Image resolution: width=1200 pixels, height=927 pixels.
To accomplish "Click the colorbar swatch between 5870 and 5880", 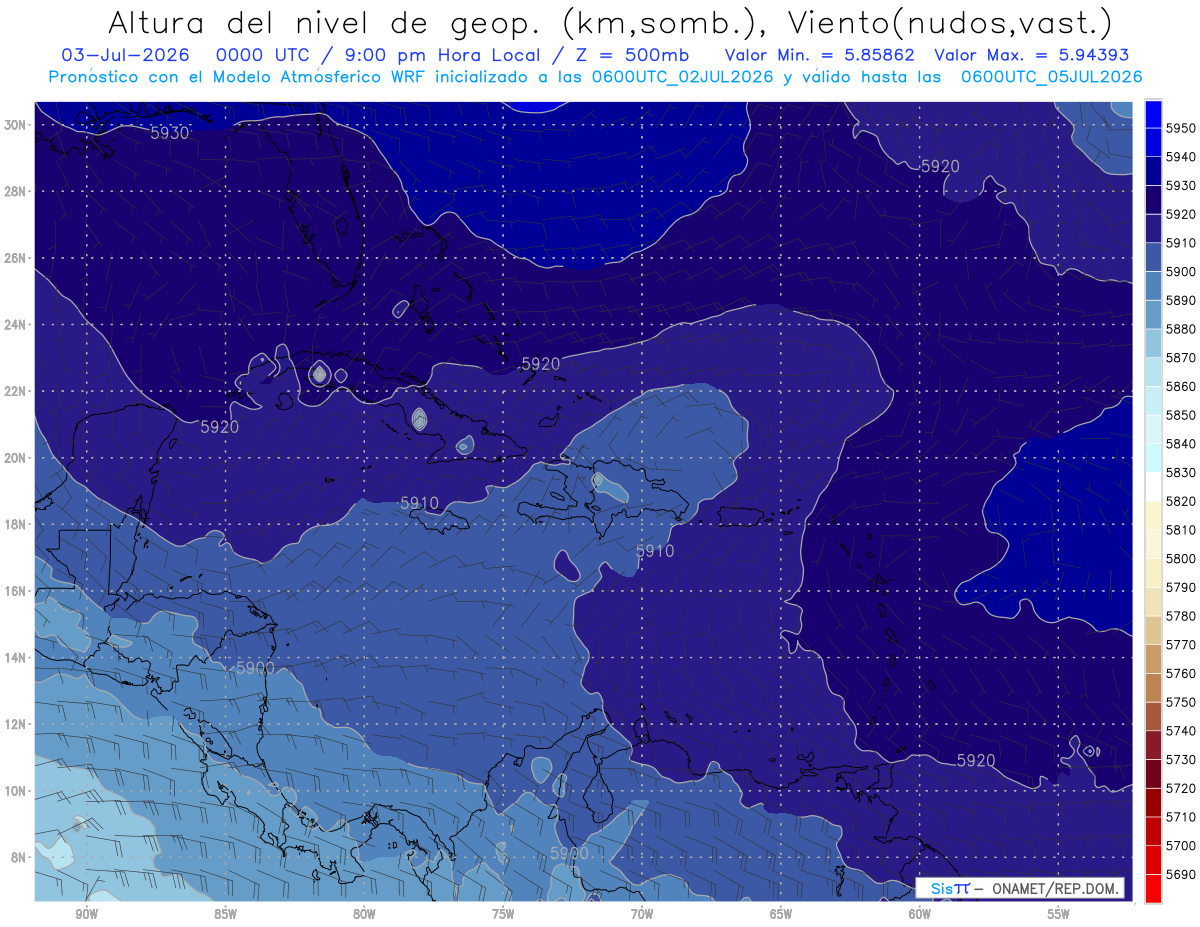I will 1153,343.
